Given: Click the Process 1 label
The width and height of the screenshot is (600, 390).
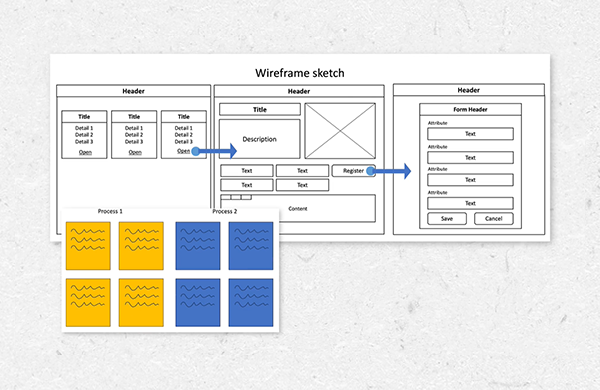Looking at the screenshot, I should [x=110, y=211].
